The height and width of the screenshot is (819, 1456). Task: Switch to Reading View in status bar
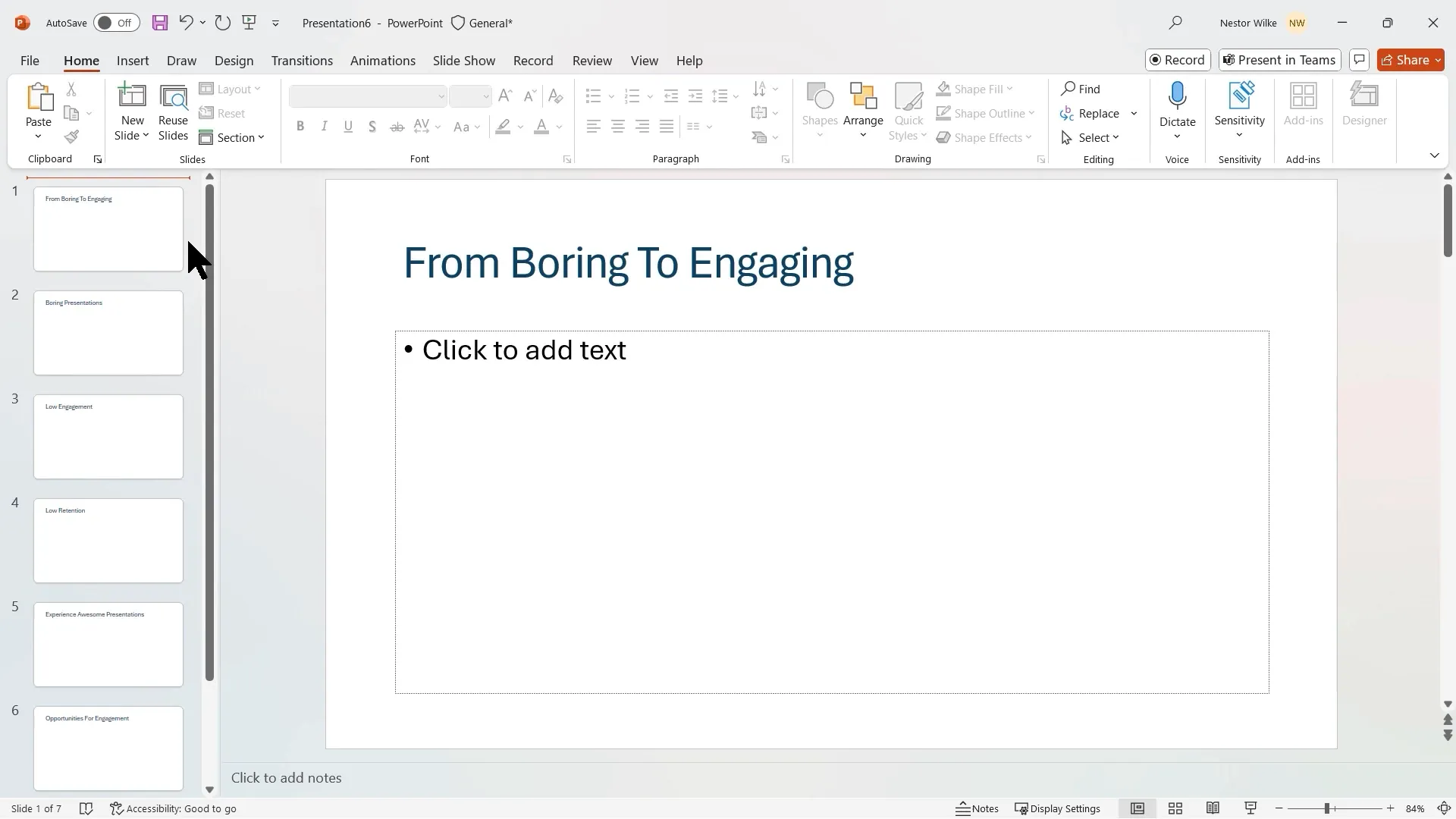click(x=1213, y=808)
